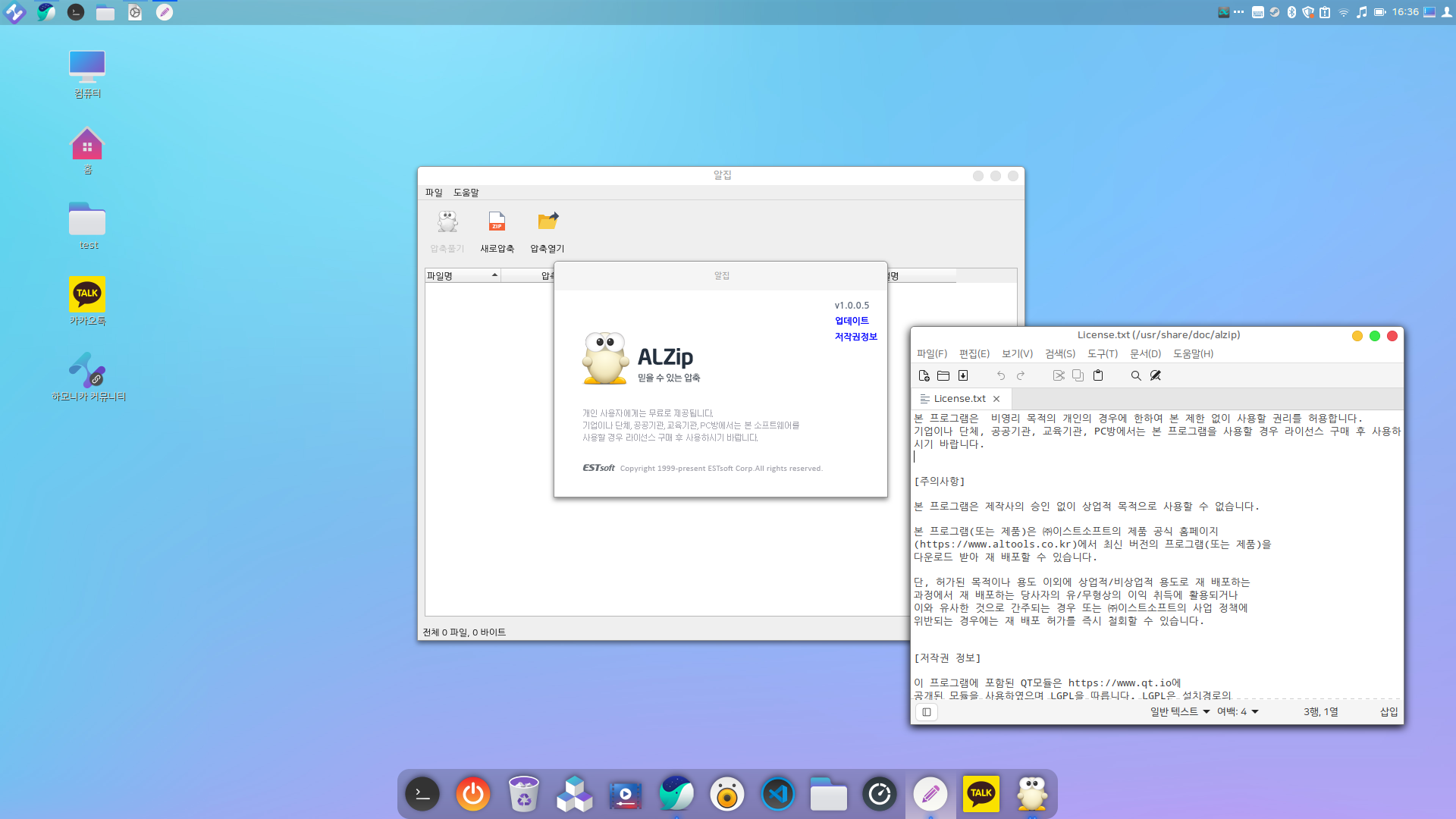The image size is (1456, 819).
Task: Open search with the magnifier icon
Action: [1136, 375]
